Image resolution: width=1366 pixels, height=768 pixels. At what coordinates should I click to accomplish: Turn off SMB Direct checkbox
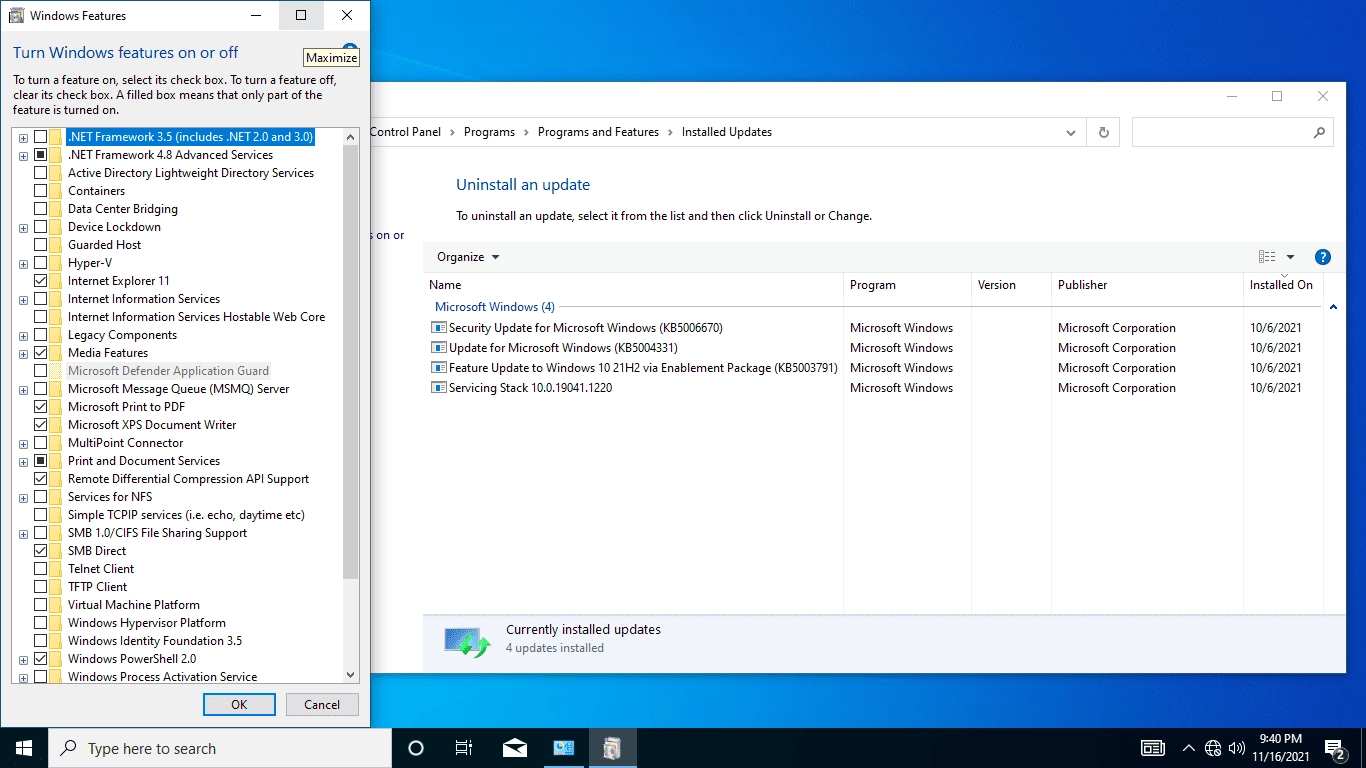pyautogui.click(x=40, y=551)
